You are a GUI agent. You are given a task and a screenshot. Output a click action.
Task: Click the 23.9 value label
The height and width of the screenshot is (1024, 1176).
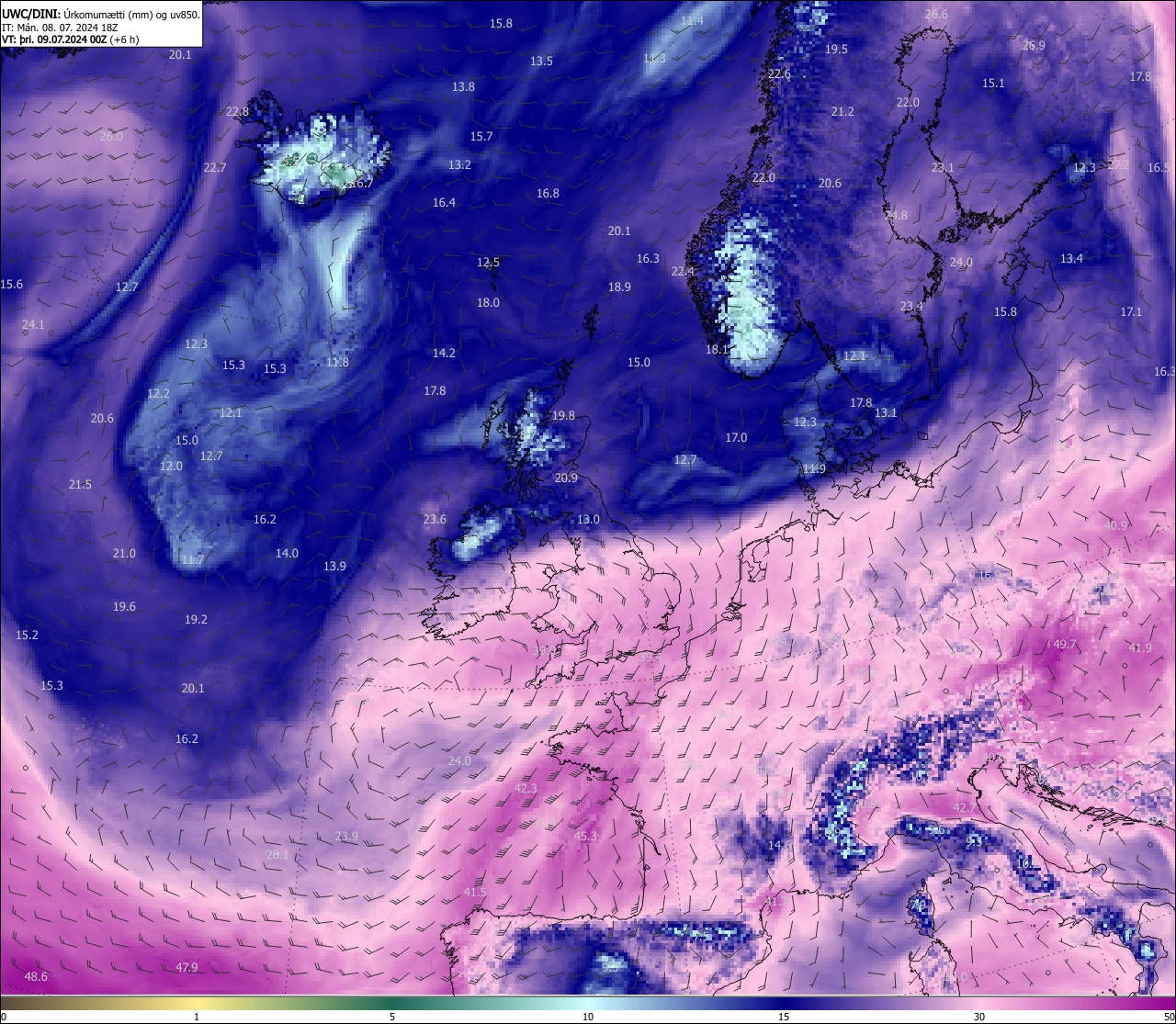346,837
